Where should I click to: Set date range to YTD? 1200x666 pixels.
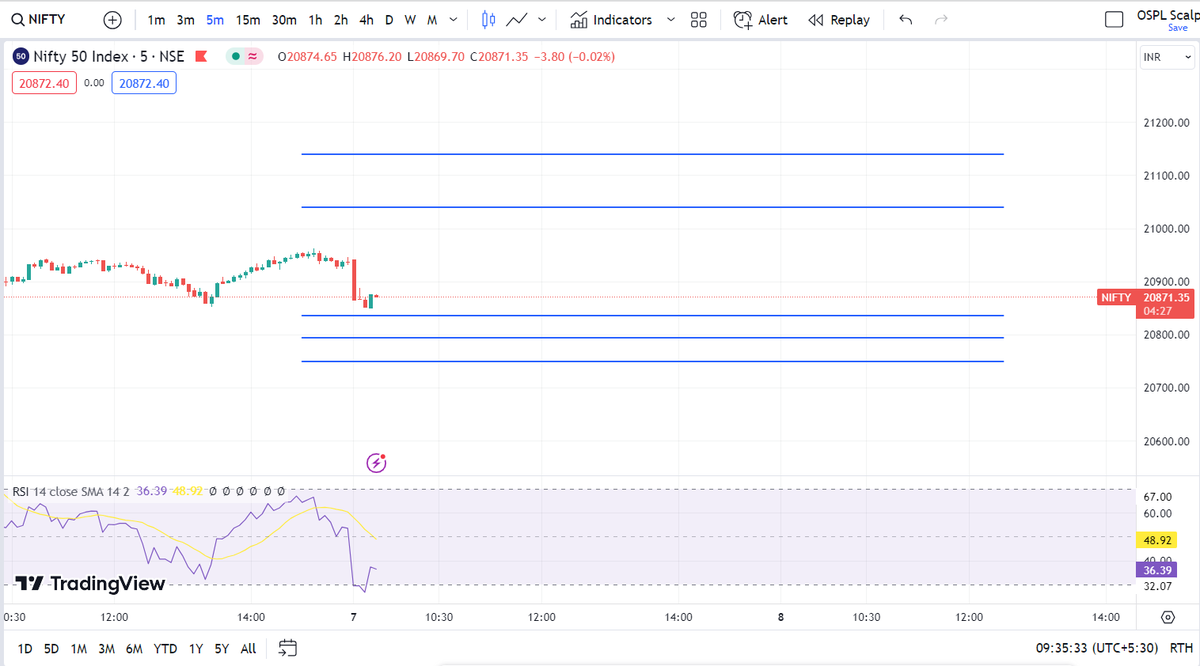(x=166, y=649)
